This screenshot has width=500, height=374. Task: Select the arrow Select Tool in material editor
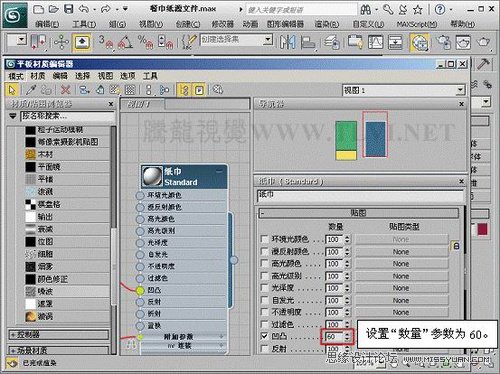[x=12, y=90]
